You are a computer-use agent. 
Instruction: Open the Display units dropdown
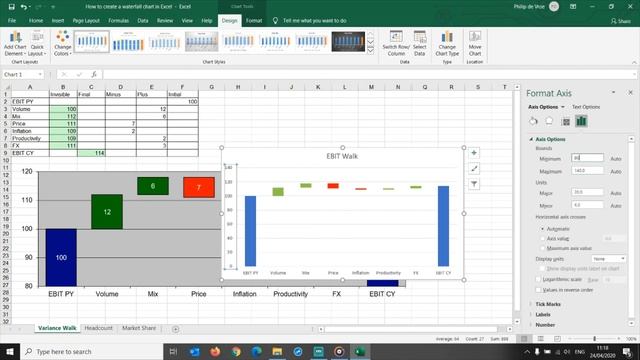pyautogui.click(x=608, y=259)
